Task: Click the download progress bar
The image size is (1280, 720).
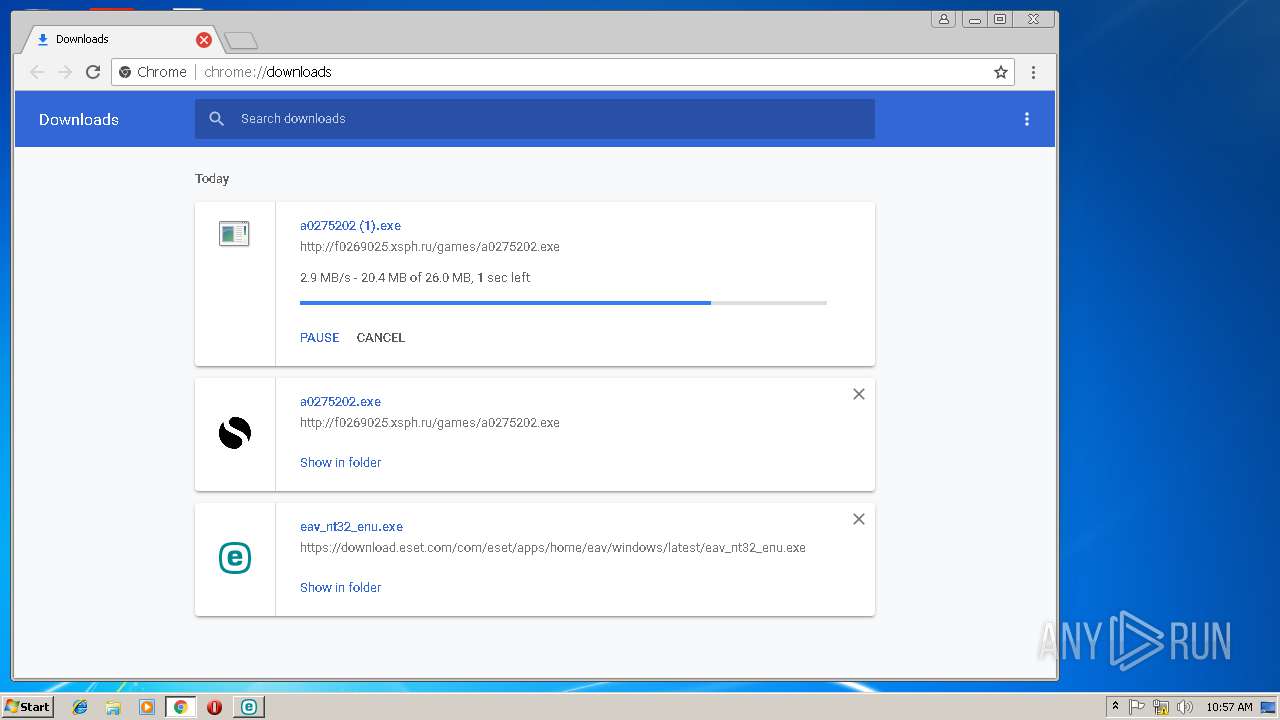Action: [563, 302]
